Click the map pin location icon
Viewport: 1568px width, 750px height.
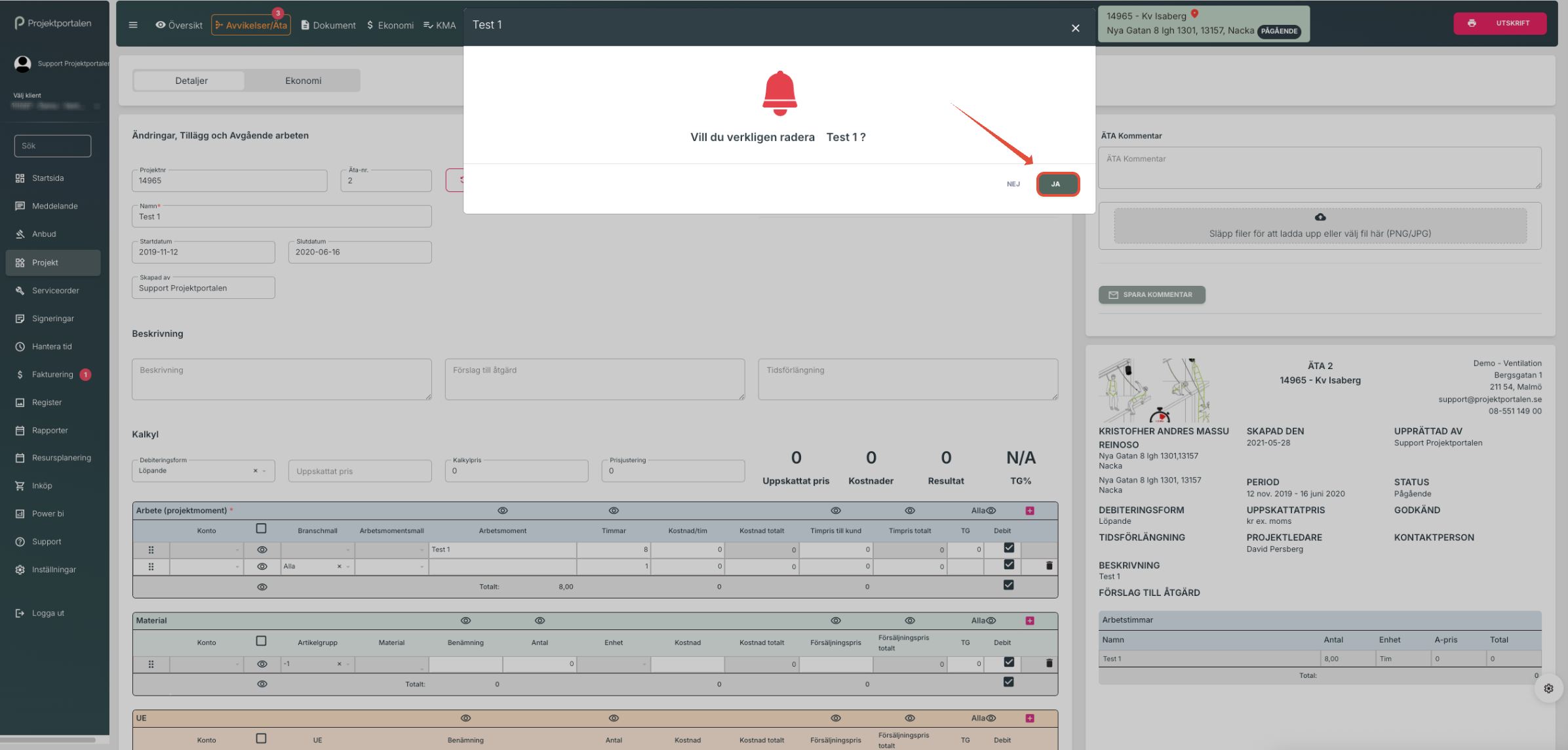(x=1194, y=14)
